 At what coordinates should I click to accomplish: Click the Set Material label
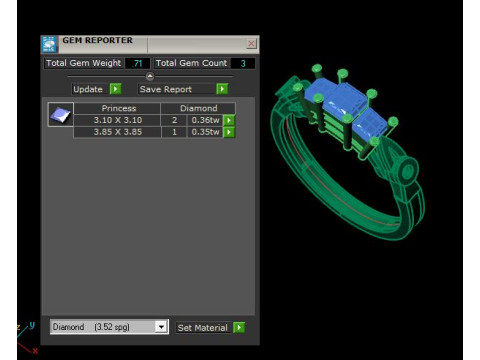[x=202, y=328]
